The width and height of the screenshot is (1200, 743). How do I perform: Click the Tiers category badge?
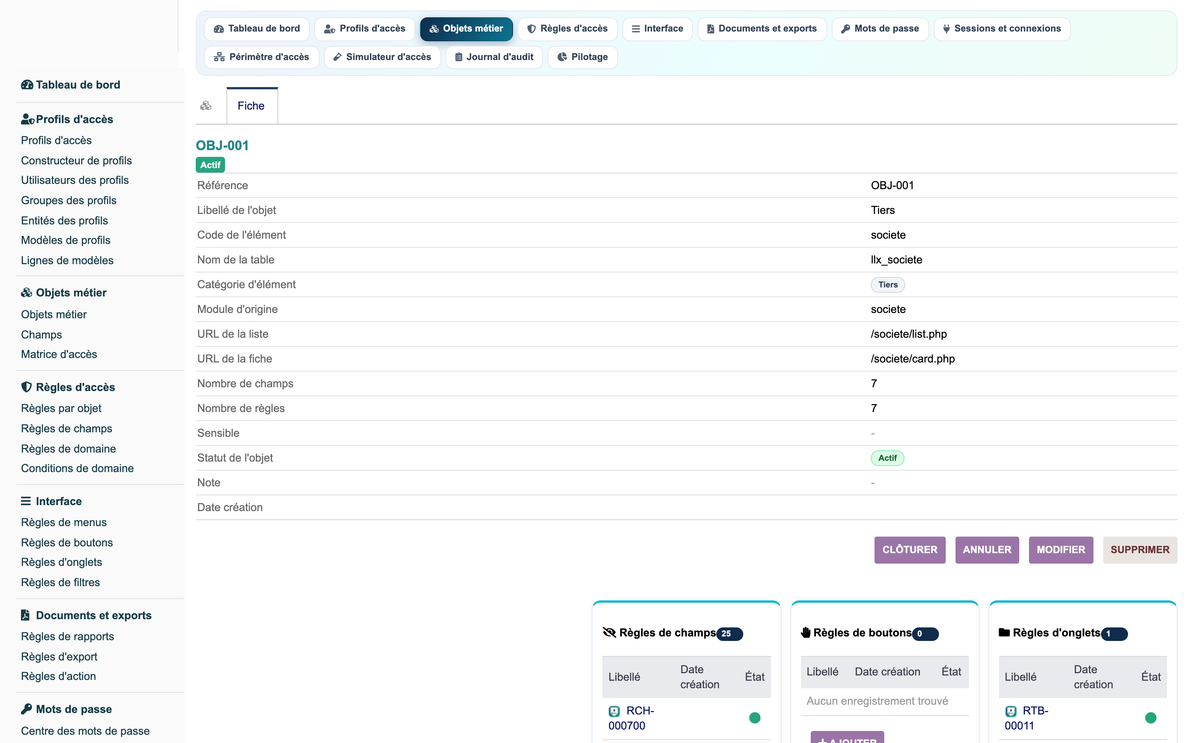(888, 285)
